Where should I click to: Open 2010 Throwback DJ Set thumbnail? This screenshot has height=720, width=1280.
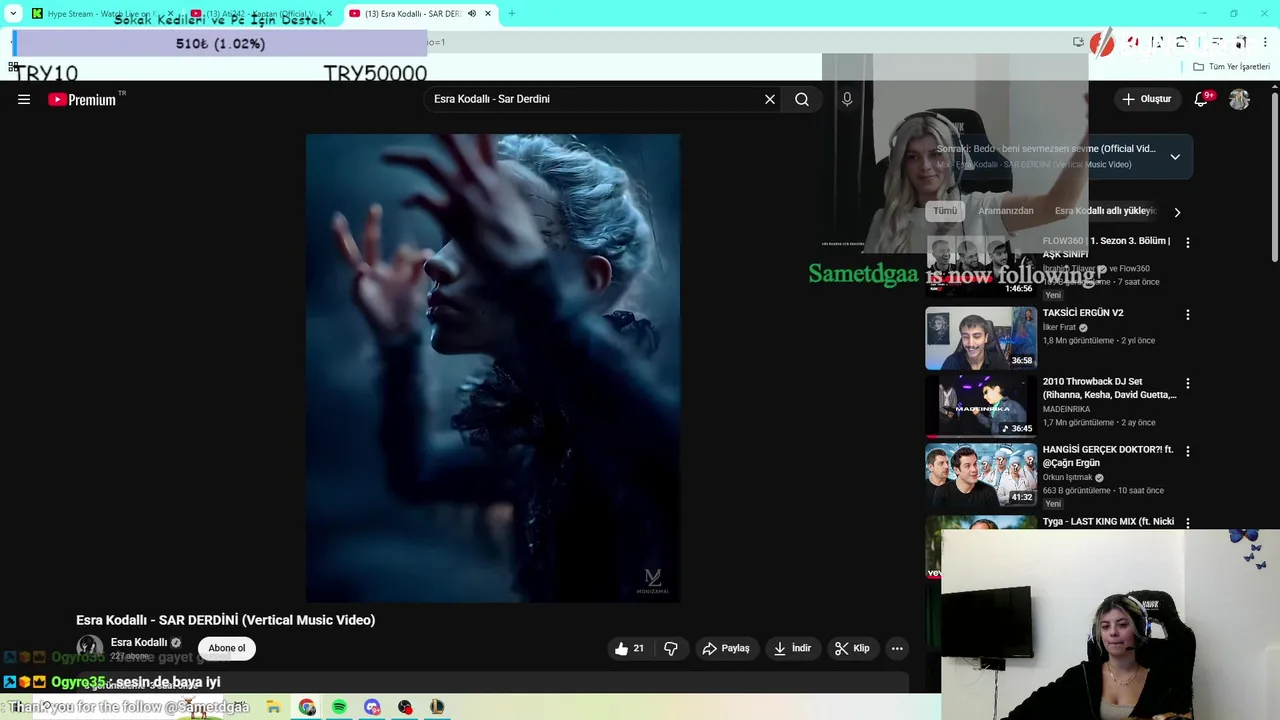981,406
